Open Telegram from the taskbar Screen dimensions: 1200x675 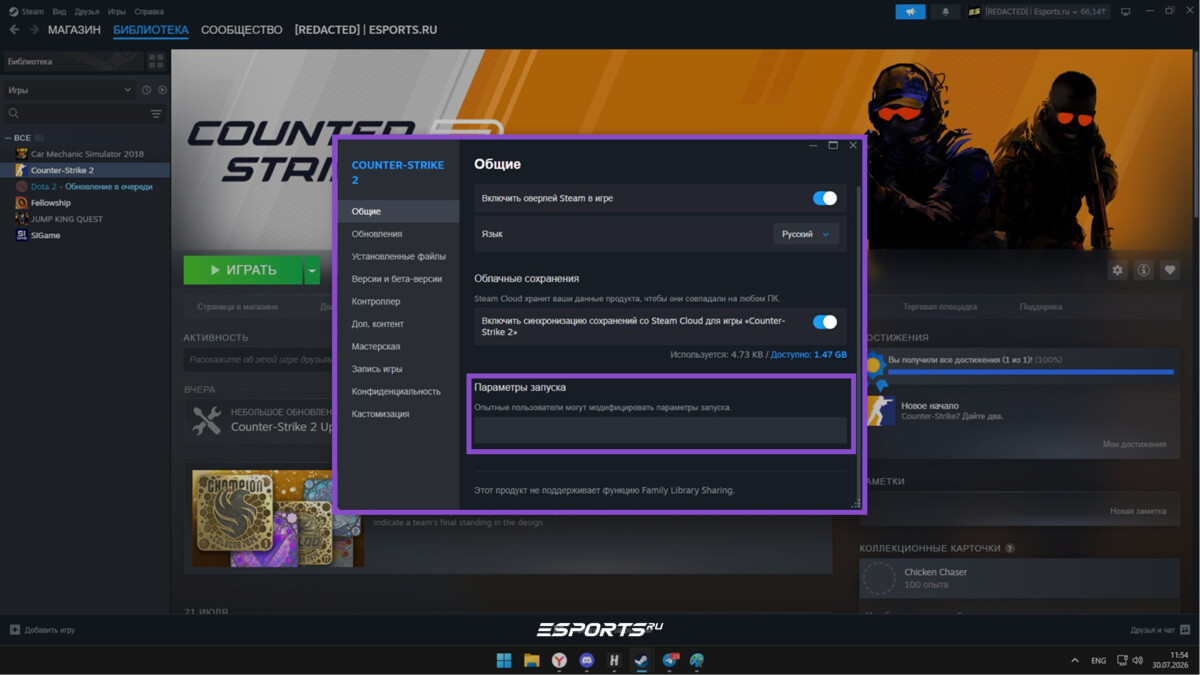pos(669,660)
